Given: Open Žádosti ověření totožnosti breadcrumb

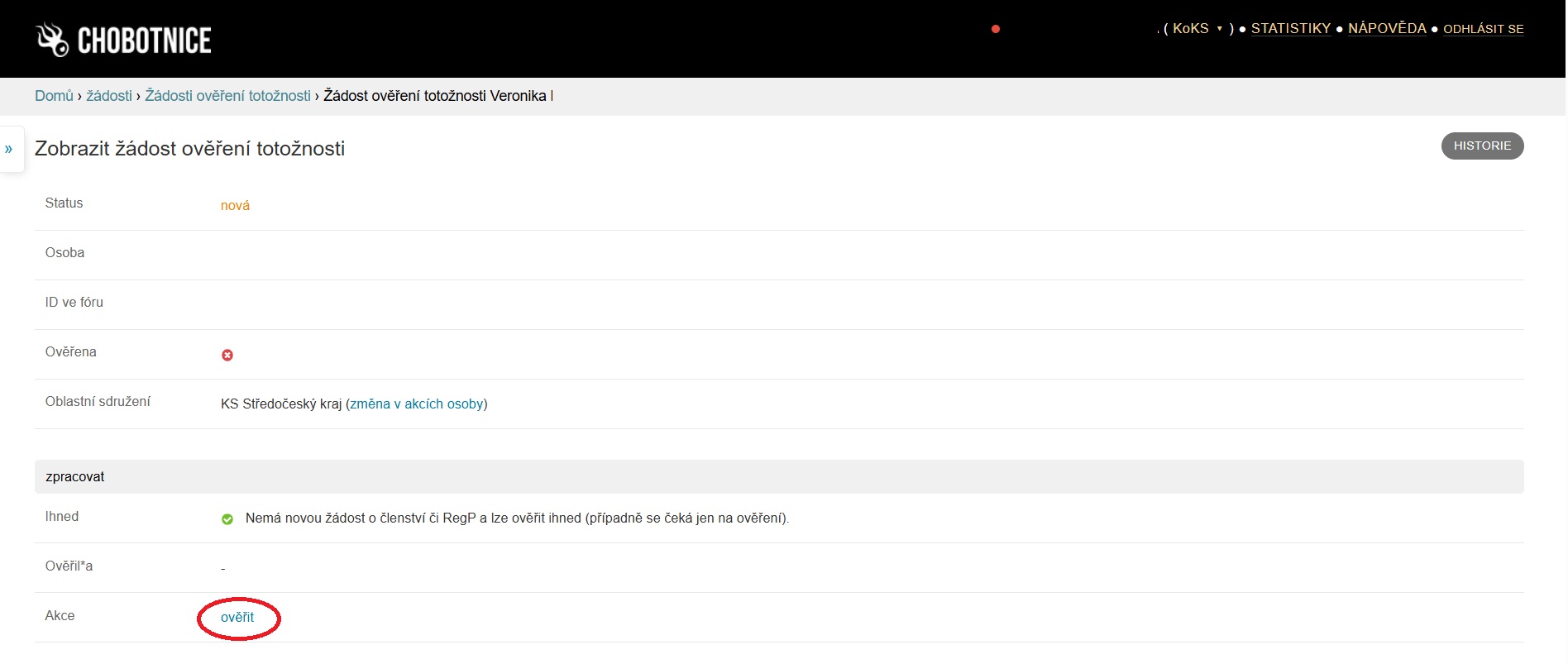Looking at the screenshot, I should [227, 96].
